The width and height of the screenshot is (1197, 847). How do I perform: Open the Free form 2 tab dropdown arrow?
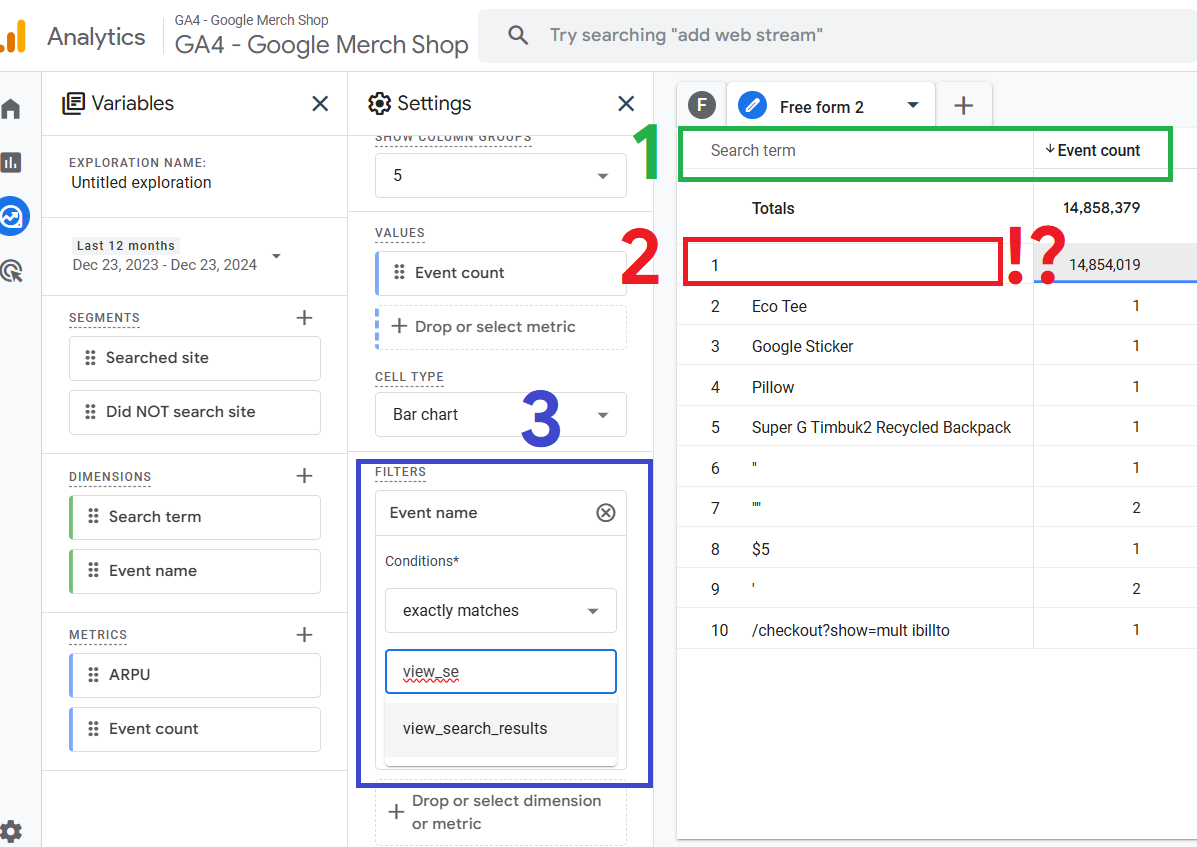pos(913,105)
